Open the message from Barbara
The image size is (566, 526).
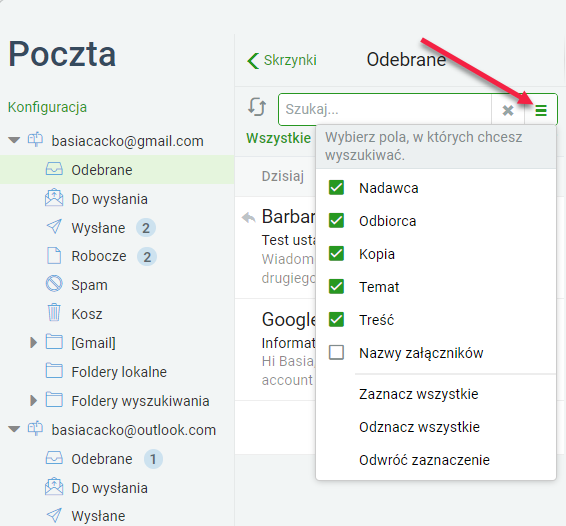[x=275, y=248]
